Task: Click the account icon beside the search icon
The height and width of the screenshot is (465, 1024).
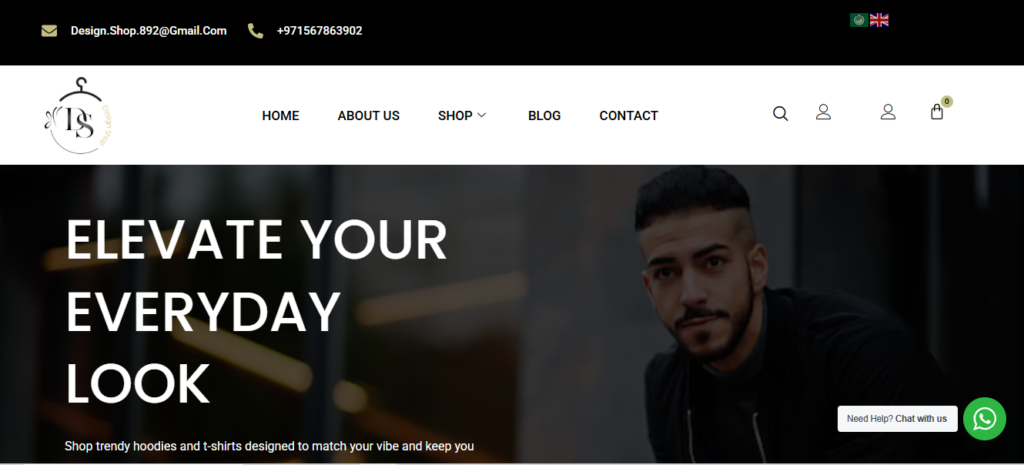Action: point(824,112)
